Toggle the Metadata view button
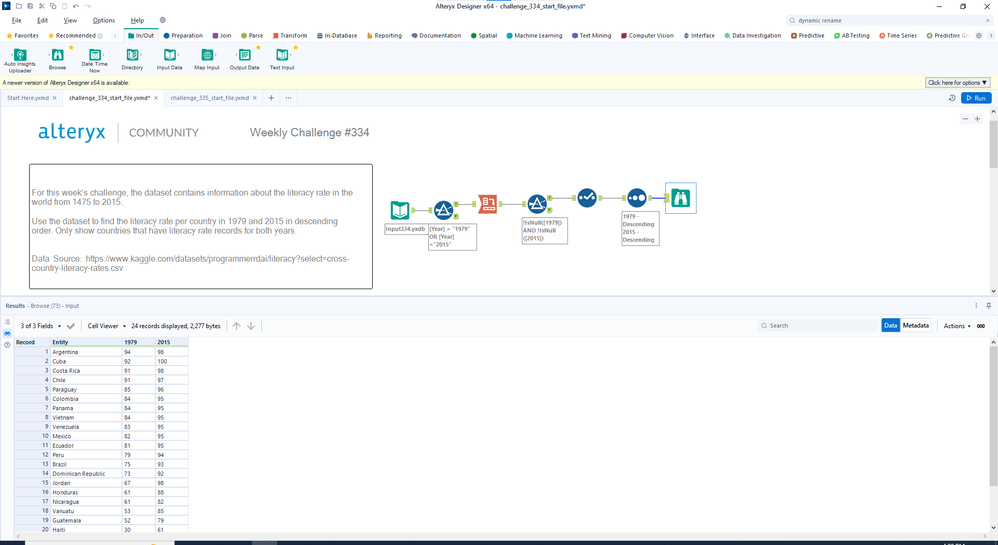Image resolution: width=998 pixels, height=545 pixels. [915, 325]
